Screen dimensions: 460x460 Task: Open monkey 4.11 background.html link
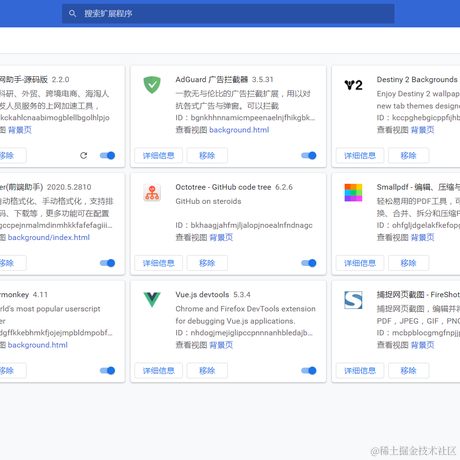pyautogui.click(x=38, y=345)
